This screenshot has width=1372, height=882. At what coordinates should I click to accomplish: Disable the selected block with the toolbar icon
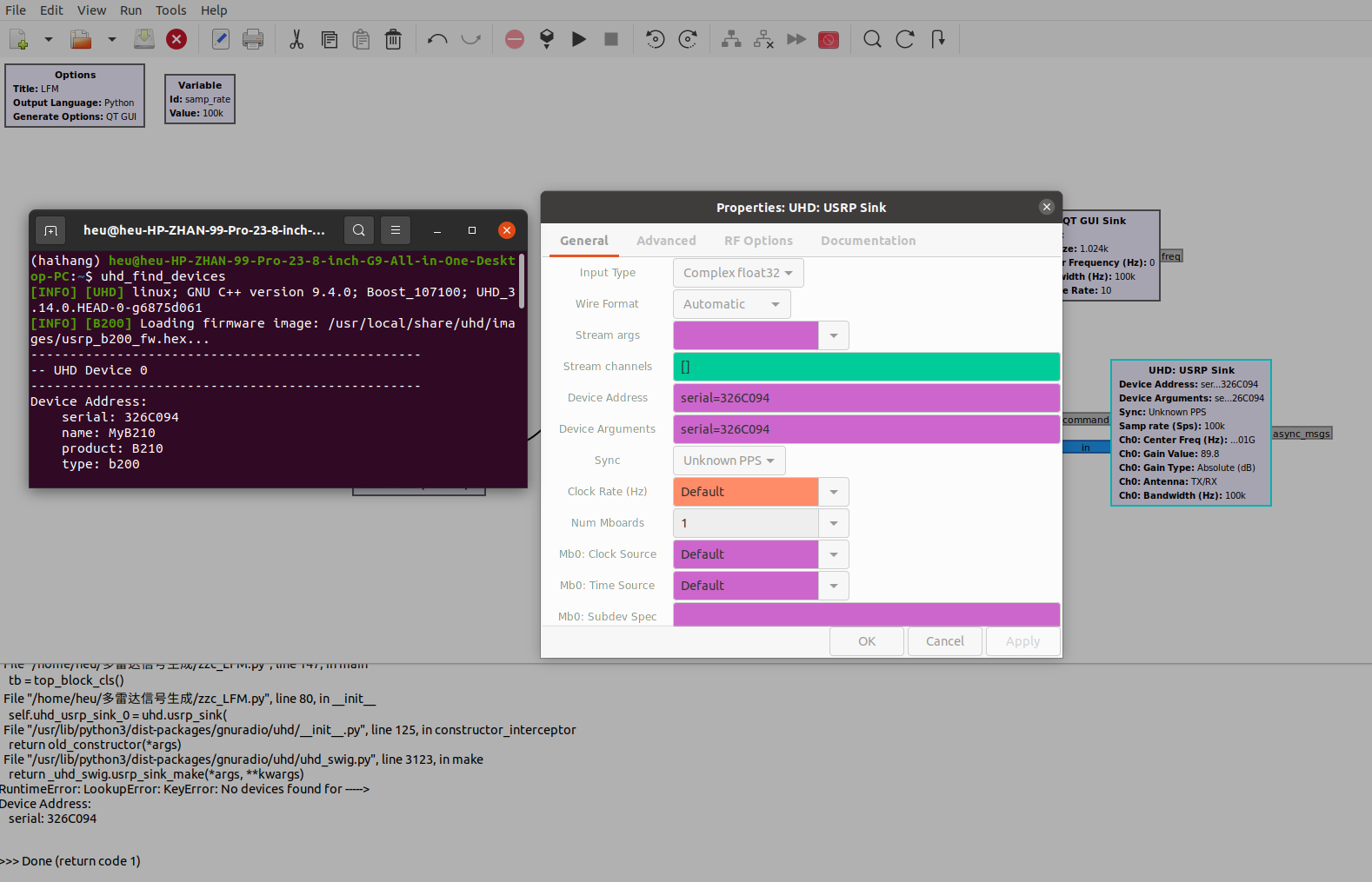coord(763,39)
